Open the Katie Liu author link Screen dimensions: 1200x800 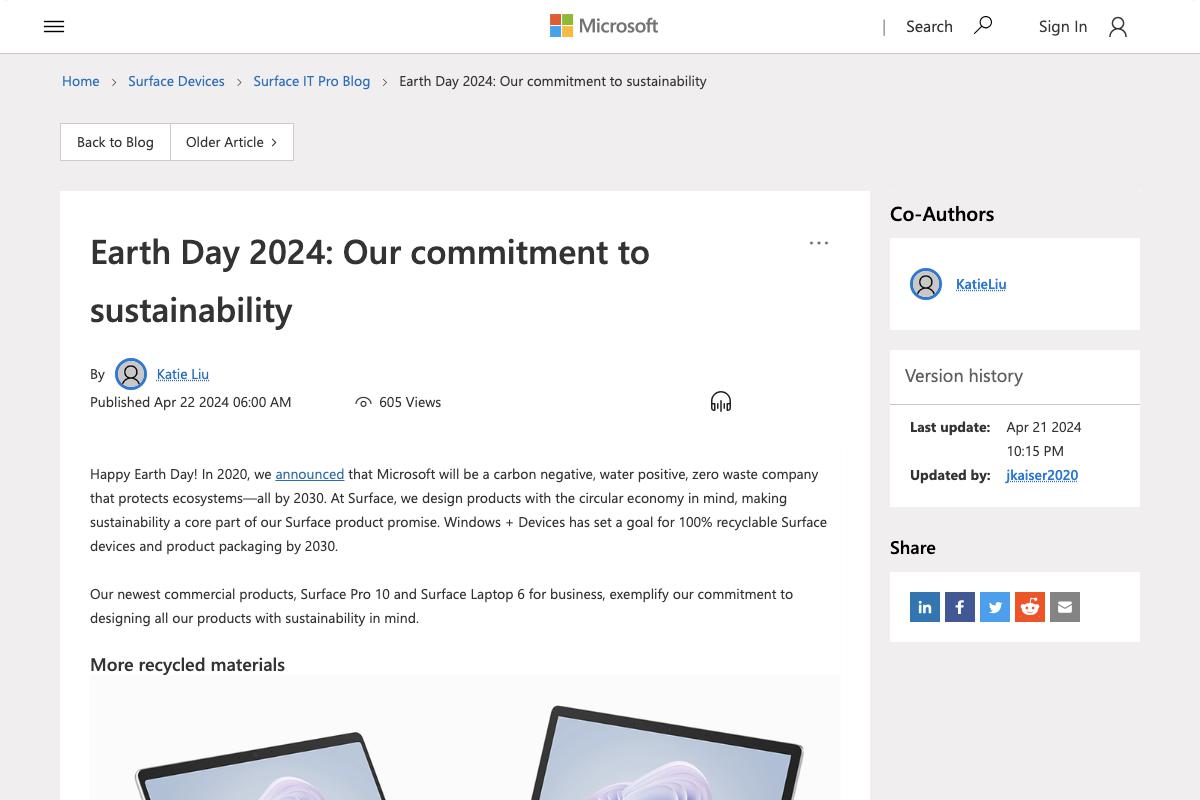[x=183, y=374]
